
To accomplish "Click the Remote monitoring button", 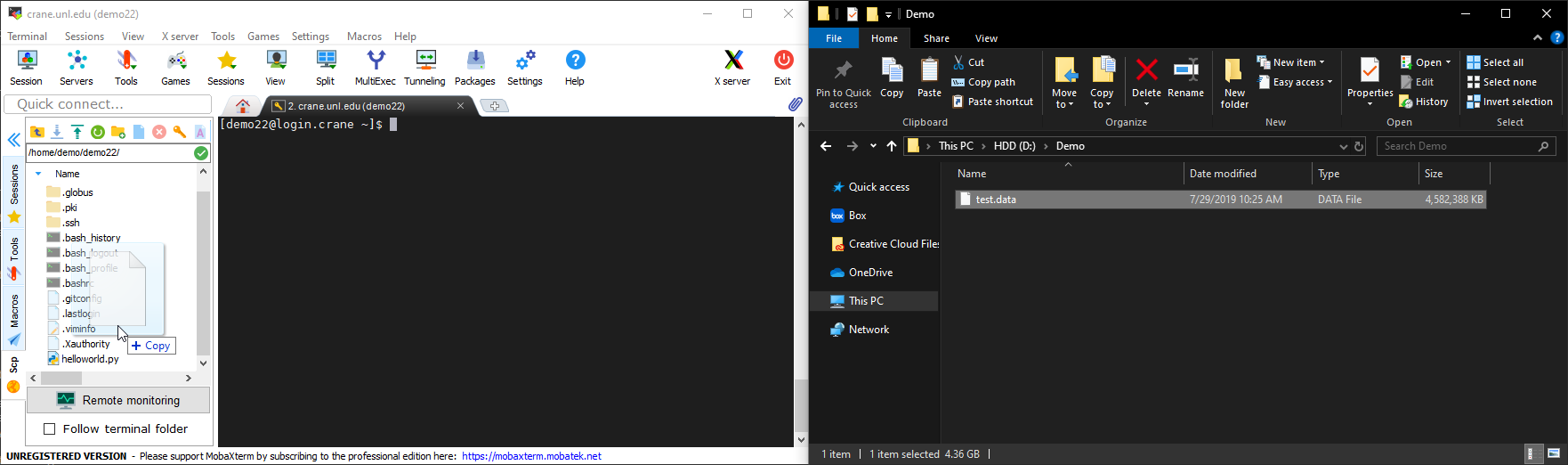I will point(118,401).
